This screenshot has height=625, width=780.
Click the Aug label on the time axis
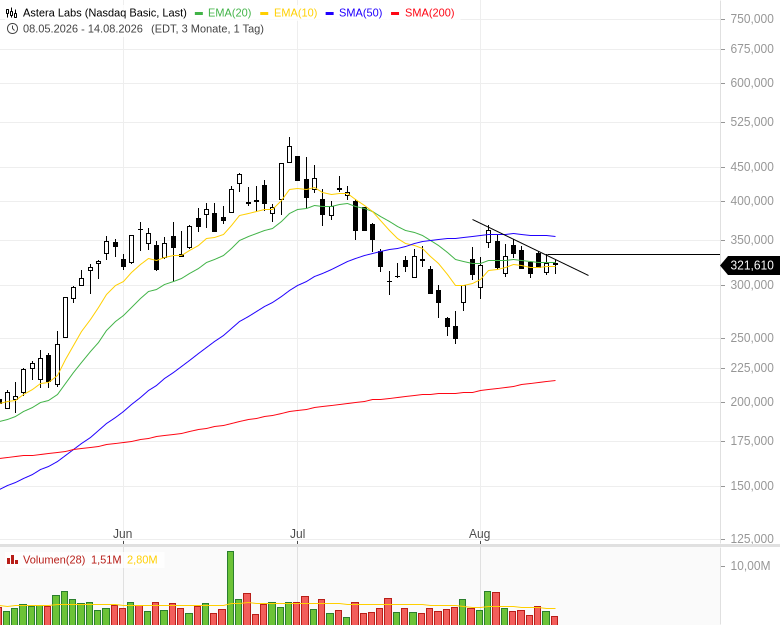point(480,534)
